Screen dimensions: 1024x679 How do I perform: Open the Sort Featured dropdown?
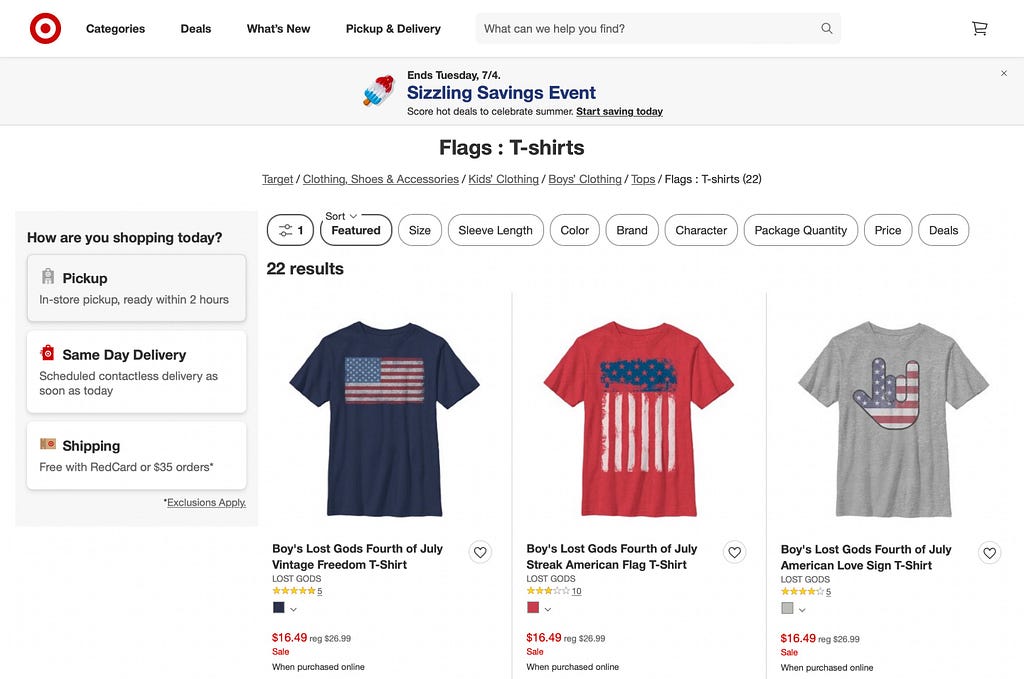point(356,230)
